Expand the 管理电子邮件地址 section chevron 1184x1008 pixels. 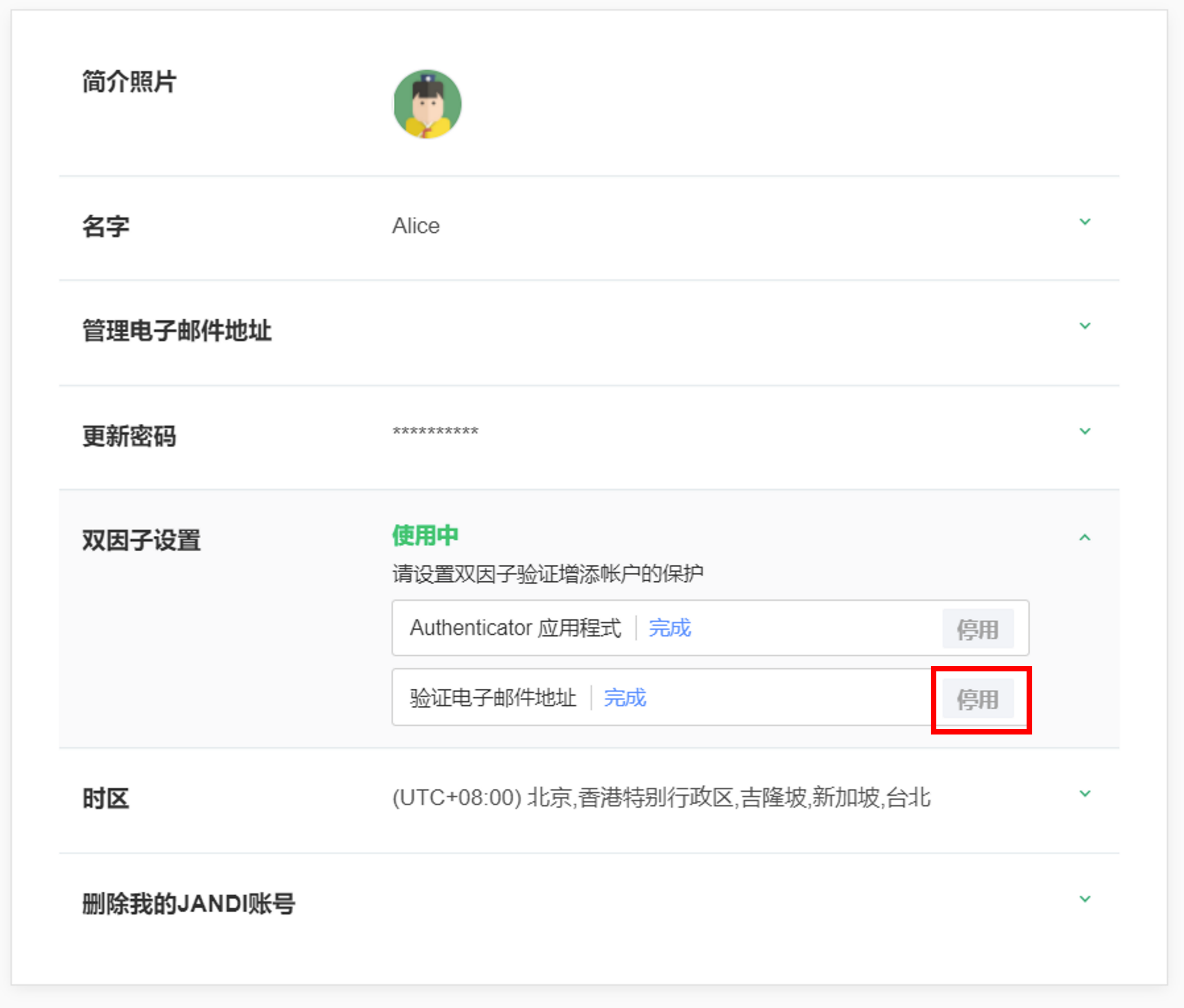point(1085,326)
